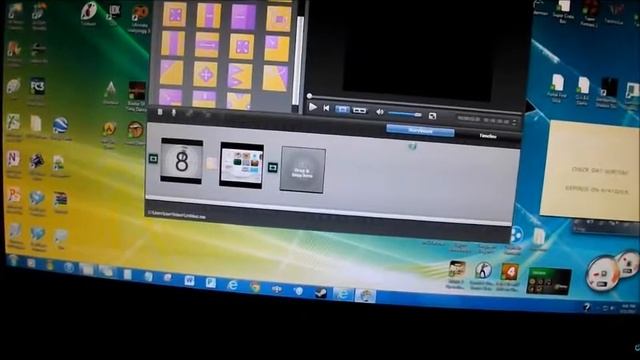Select the countdown 8 clip in storyboard
This screenshot has height=360, width=640.
[182, 160]
